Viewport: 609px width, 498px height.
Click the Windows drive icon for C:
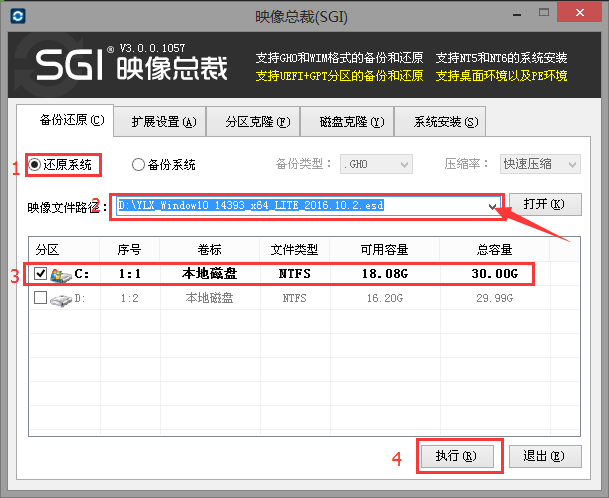tap(61, 275)
